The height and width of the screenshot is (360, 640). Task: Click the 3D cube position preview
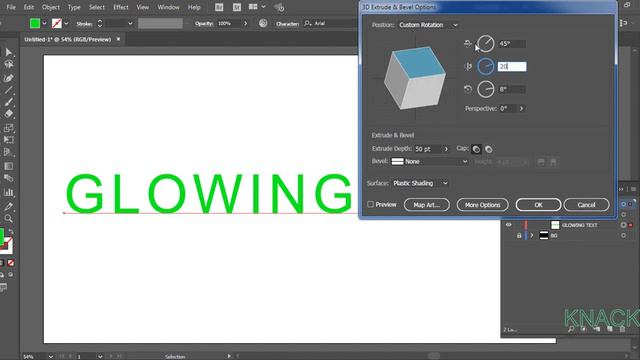coord(415,78)
